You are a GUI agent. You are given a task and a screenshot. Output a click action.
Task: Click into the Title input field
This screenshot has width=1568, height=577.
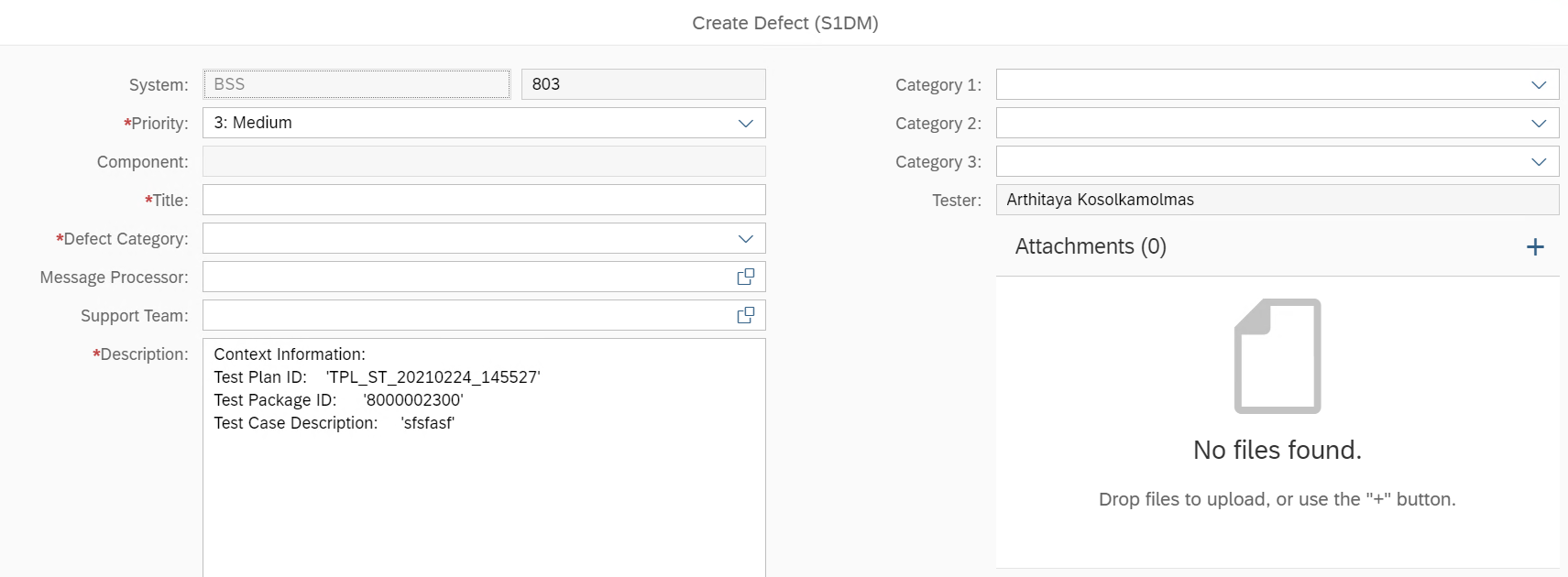click(483, 200)
